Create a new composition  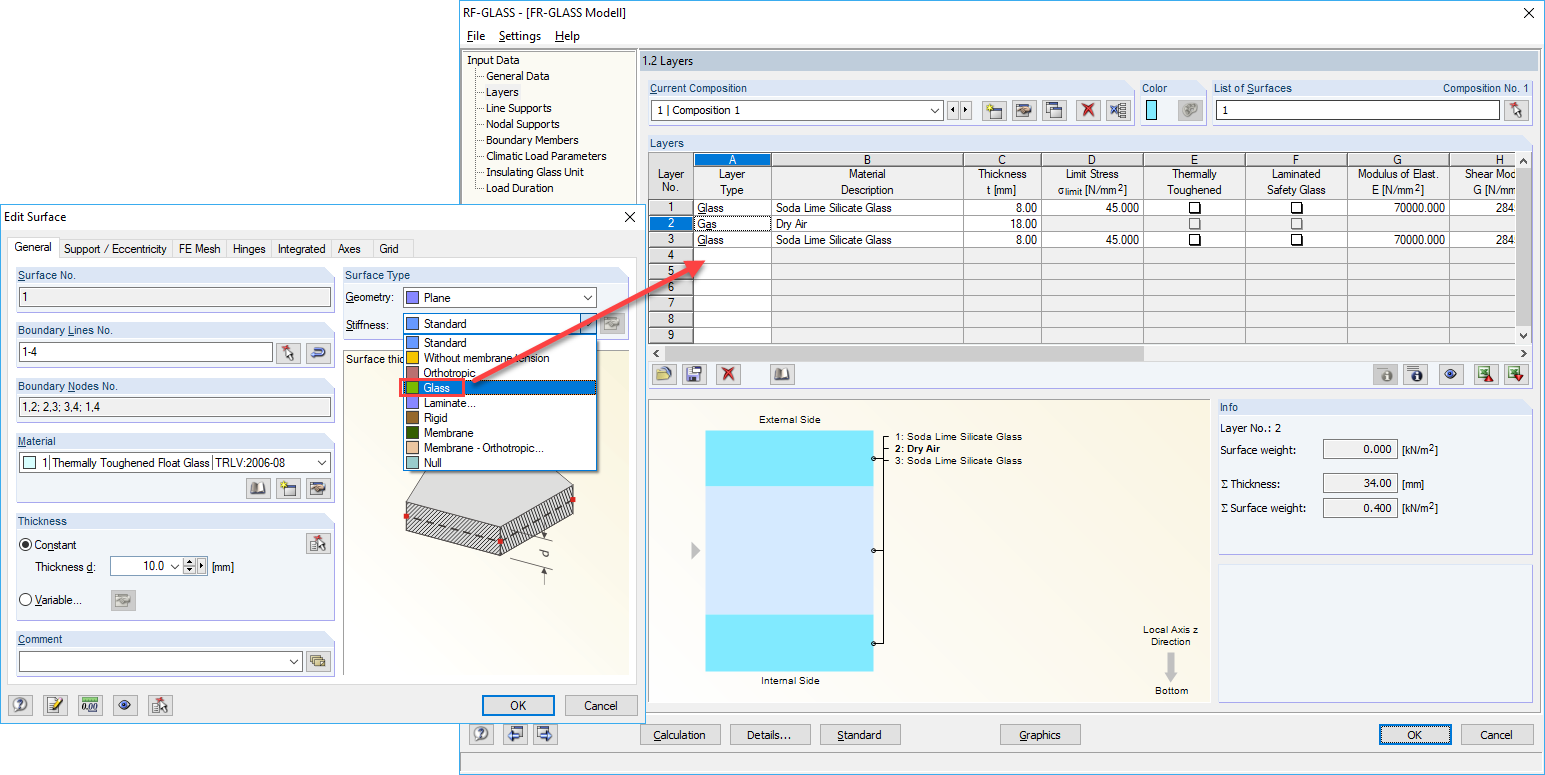[x=993, y=110]
